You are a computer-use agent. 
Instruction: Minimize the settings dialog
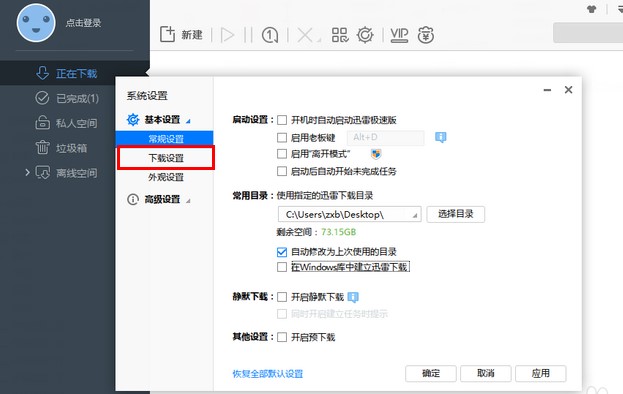pos(547,91)
